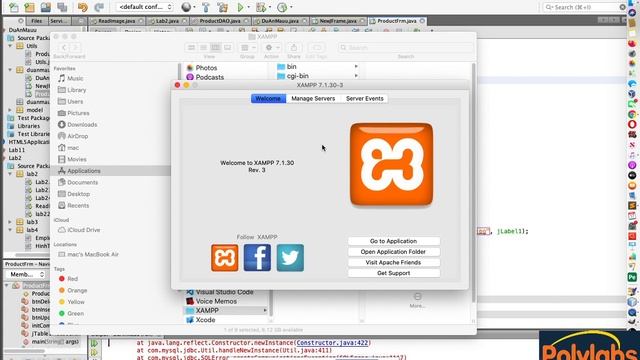Open Constructor.java:422 link in output

[333, 343]
